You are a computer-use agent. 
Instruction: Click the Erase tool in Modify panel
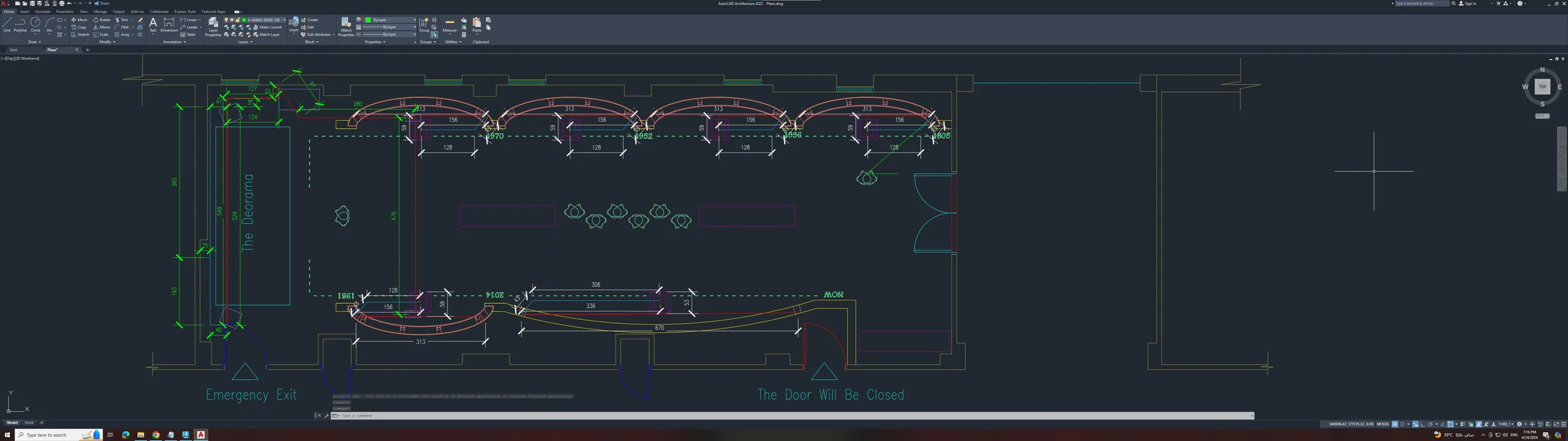tap(140, 20)
